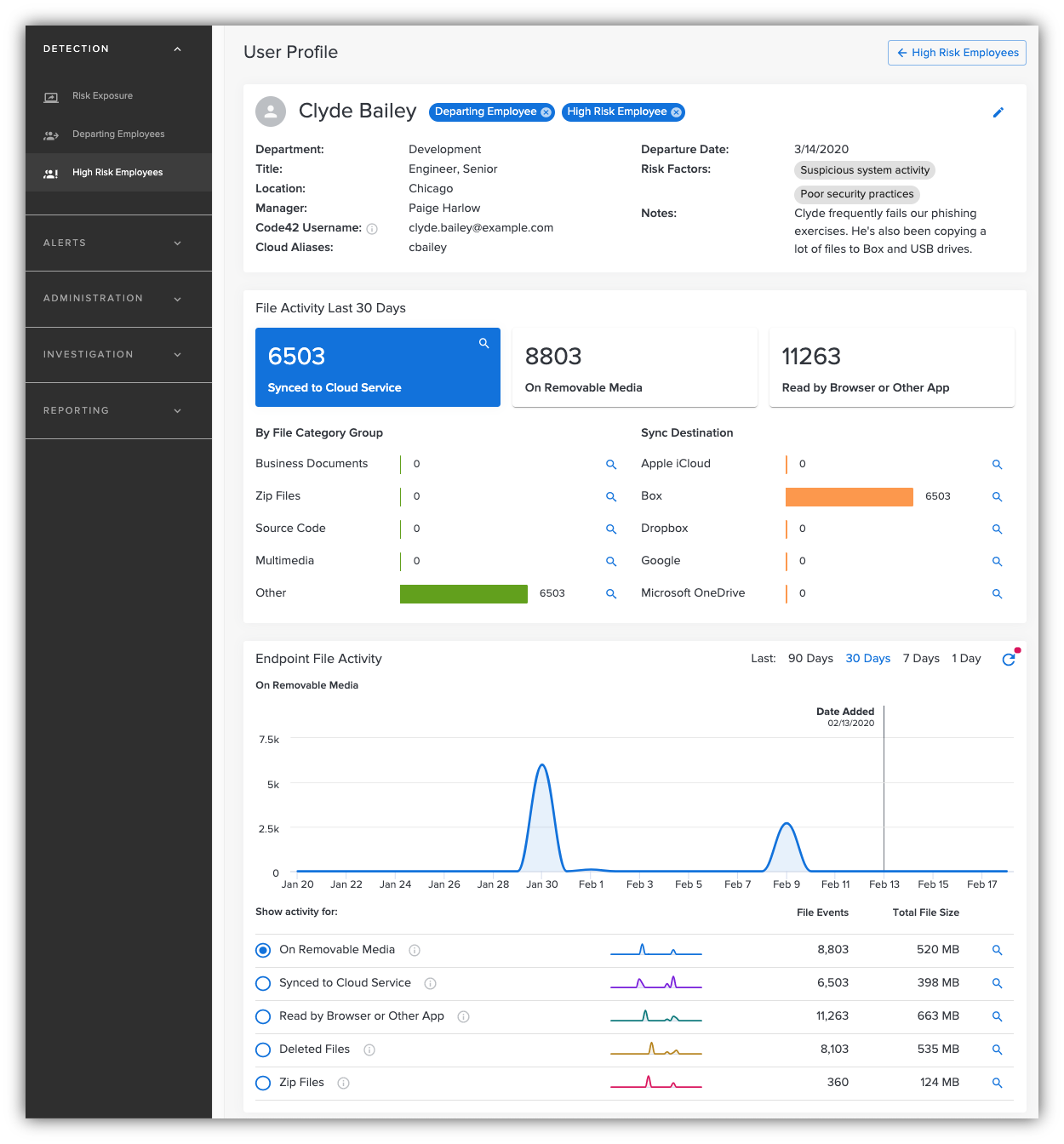
Task: Select the Read by Browser or Other App radio
Action: (263, 1016)
